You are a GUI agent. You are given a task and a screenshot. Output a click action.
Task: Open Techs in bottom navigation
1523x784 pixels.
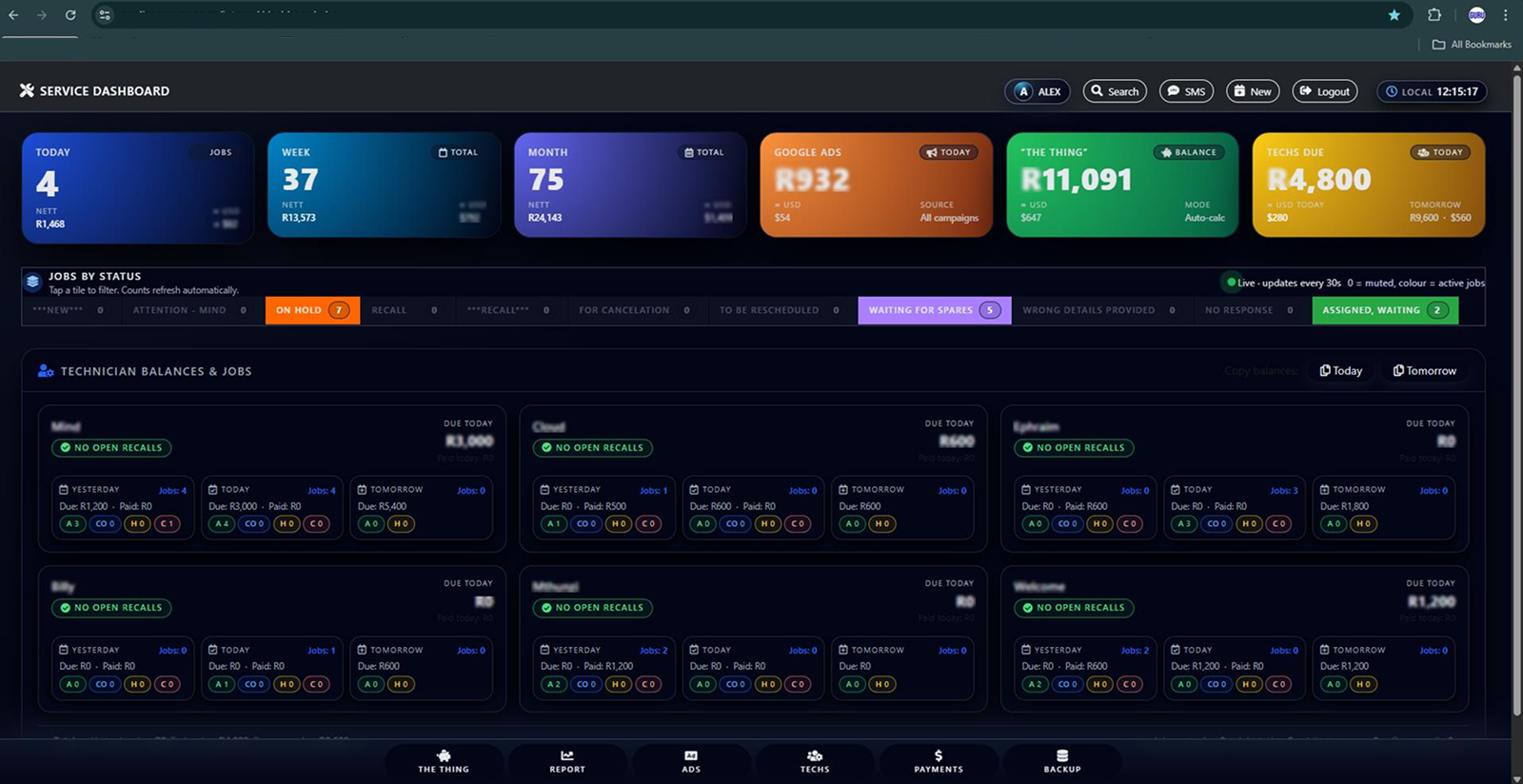point(815,761)
